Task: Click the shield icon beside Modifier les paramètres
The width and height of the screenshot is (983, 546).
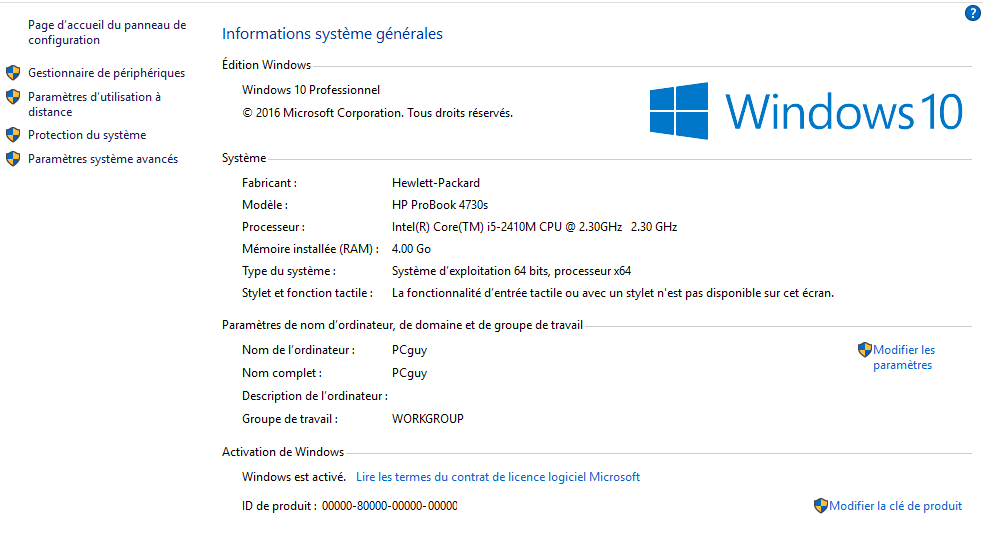Action: click(865, 350)
